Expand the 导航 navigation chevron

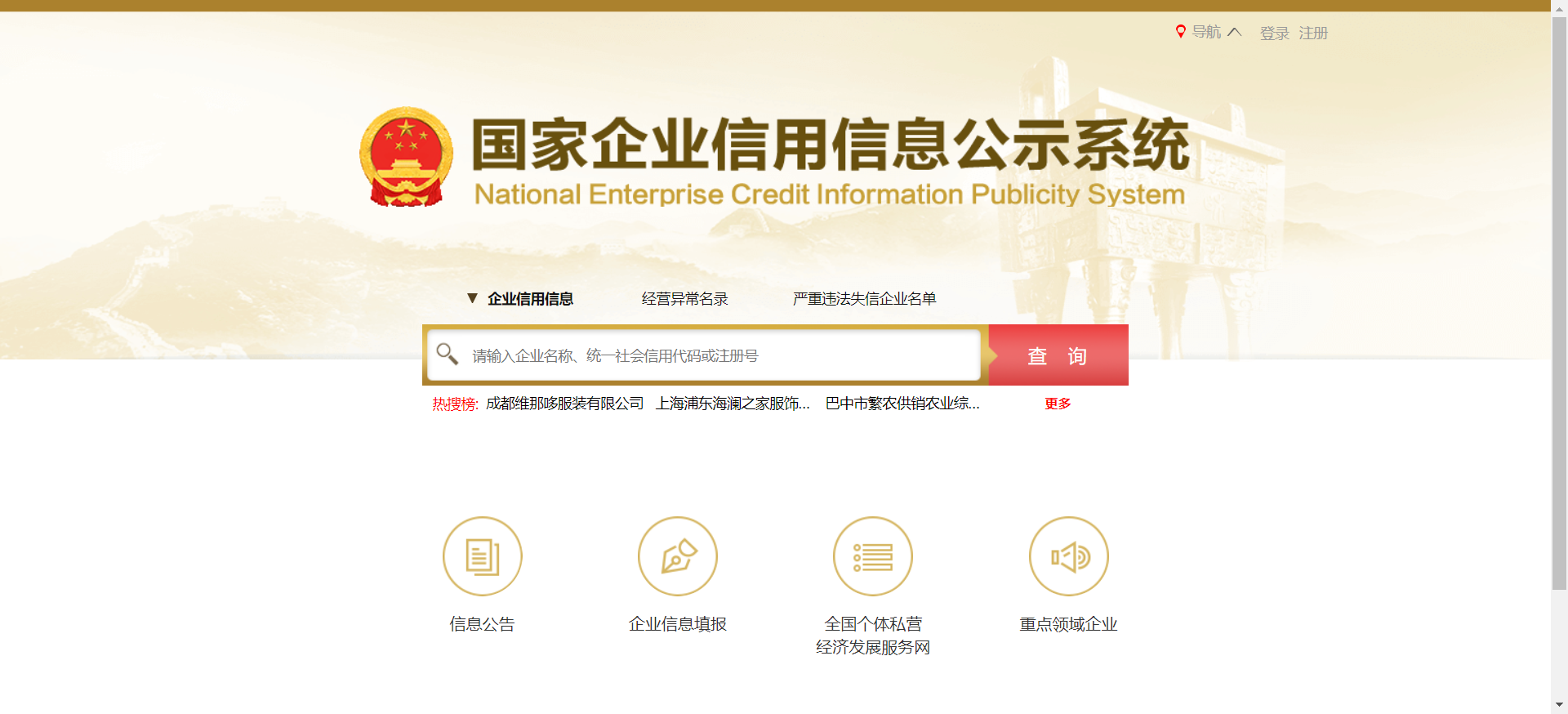coord(1234,32)
